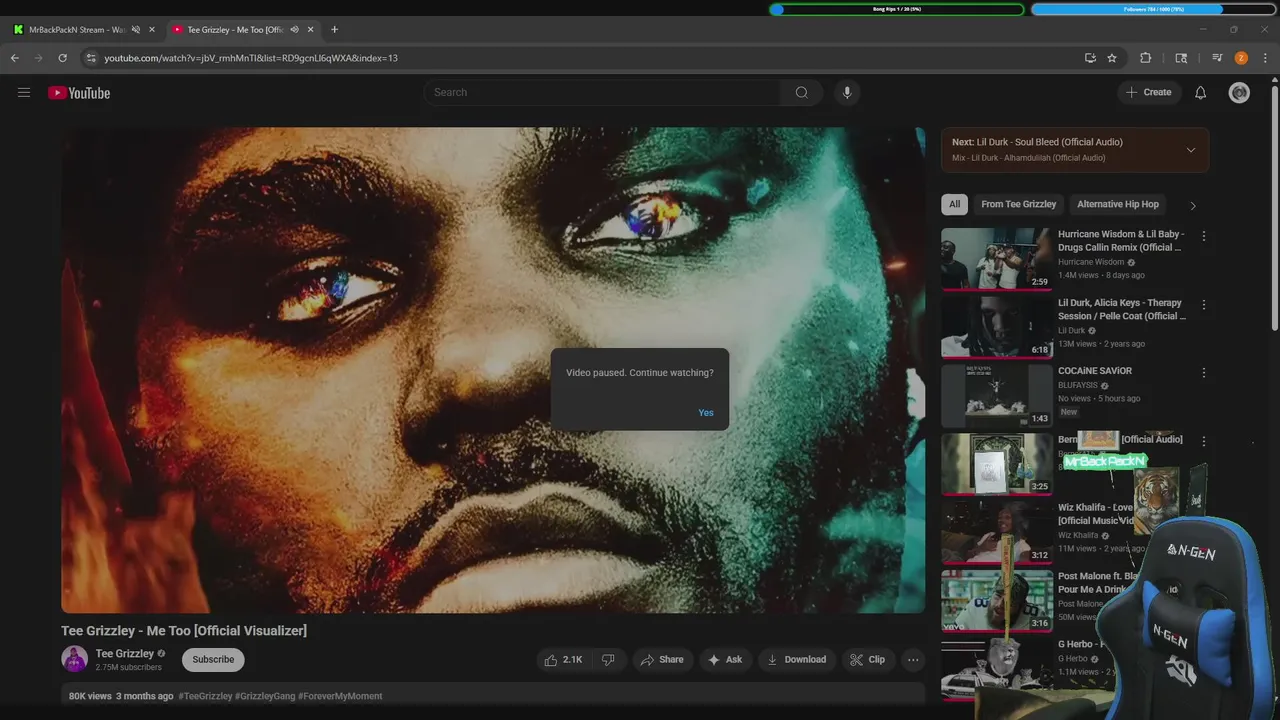This screenshot has width=1280, height=720.
Task: Open the browser three-dot menu
Action: (x=1265, y=58)
